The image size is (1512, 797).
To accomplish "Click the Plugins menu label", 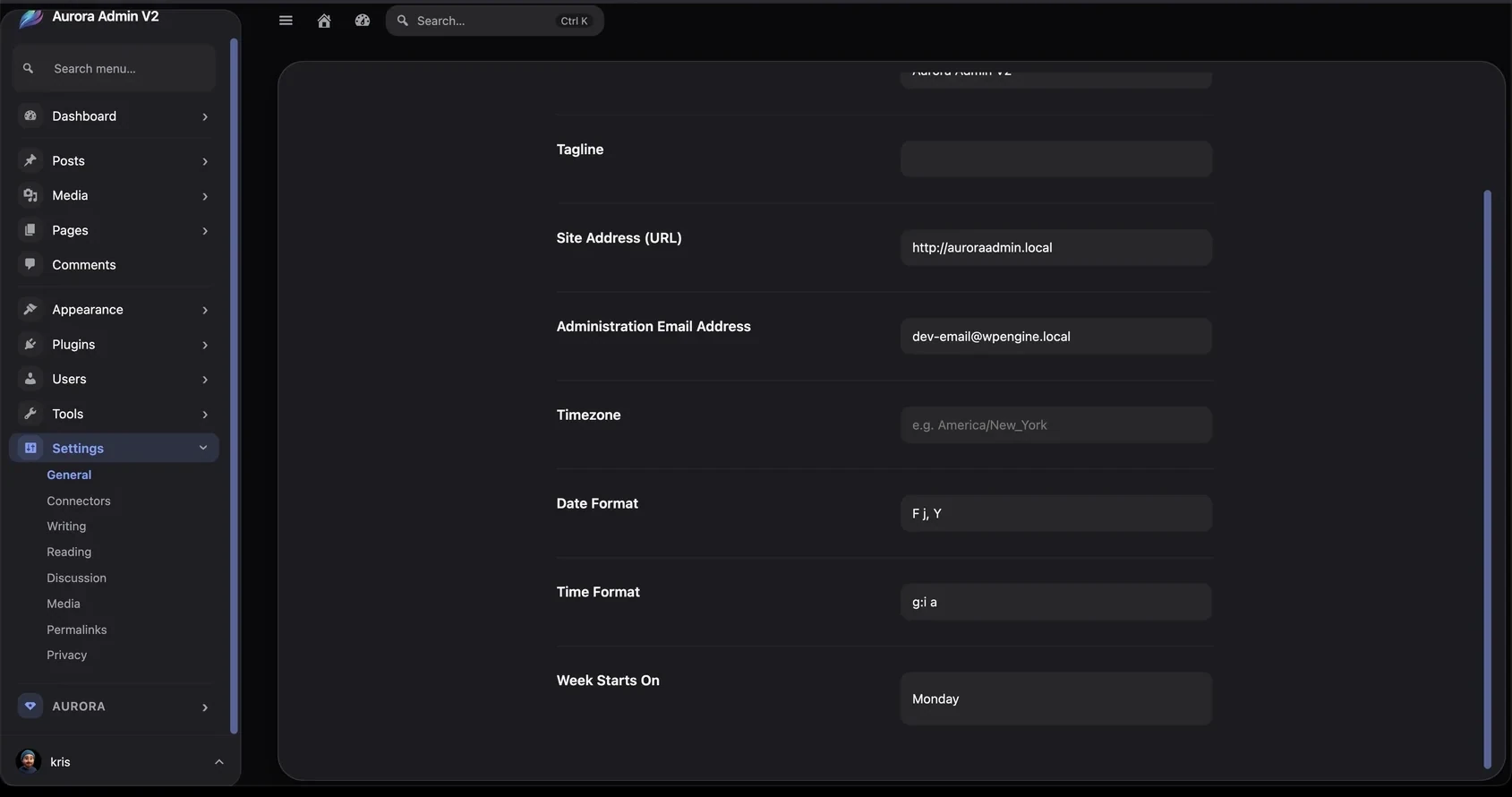I will tap(73, 344).
